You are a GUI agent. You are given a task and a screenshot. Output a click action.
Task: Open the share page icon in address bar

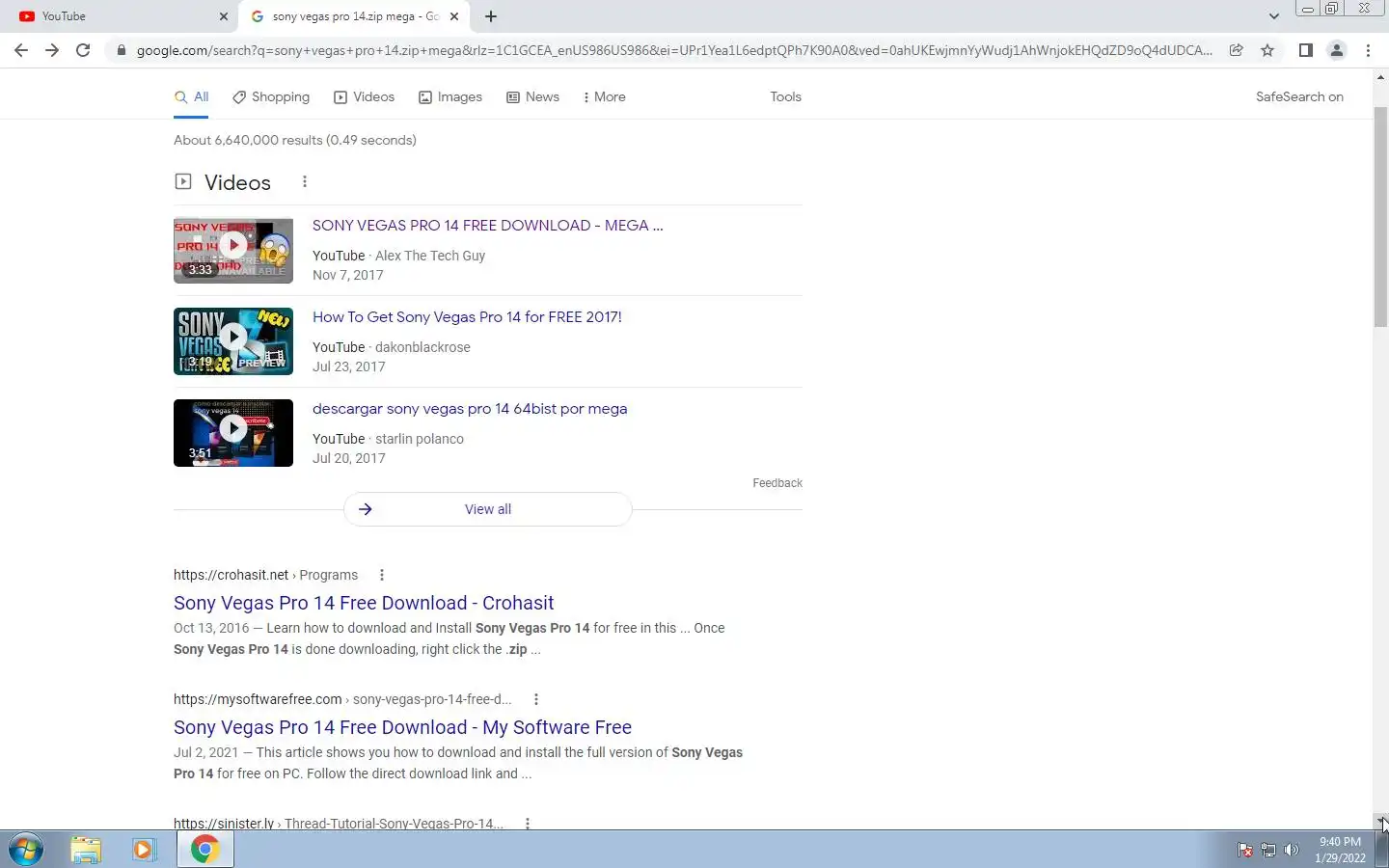pyautogui.click(x=1236, y=50)
